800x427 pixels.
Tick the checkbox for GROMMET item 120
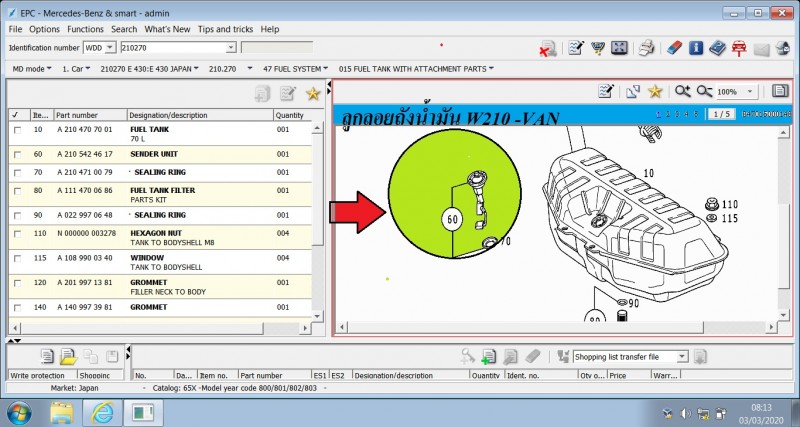click(x=18, y=283)
